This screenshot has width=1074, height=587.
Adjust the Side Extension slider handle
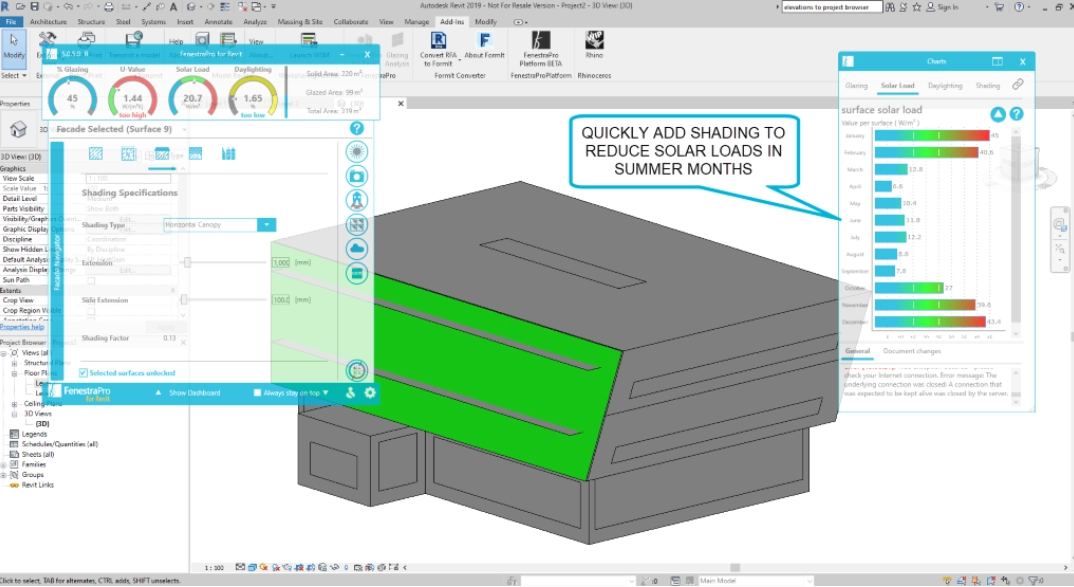184,299
